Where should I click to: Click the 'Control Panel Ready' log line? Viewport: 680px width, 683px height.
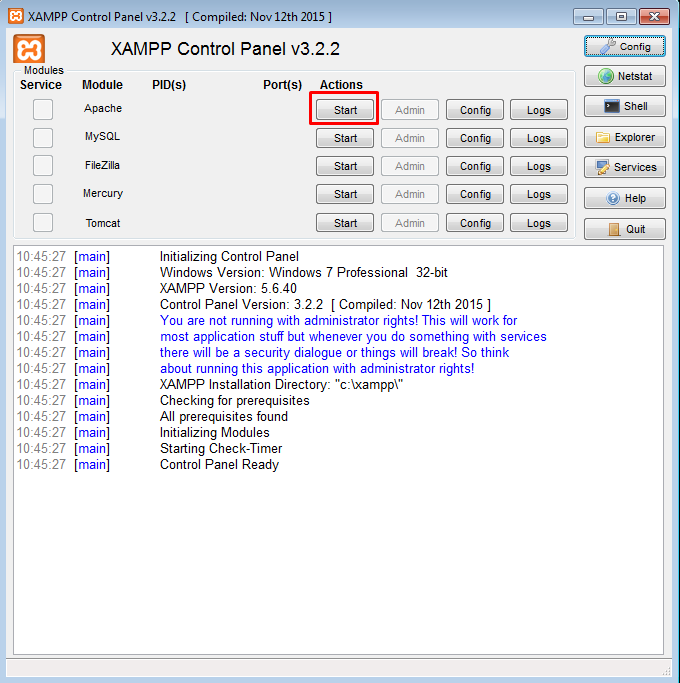(219, 465)
